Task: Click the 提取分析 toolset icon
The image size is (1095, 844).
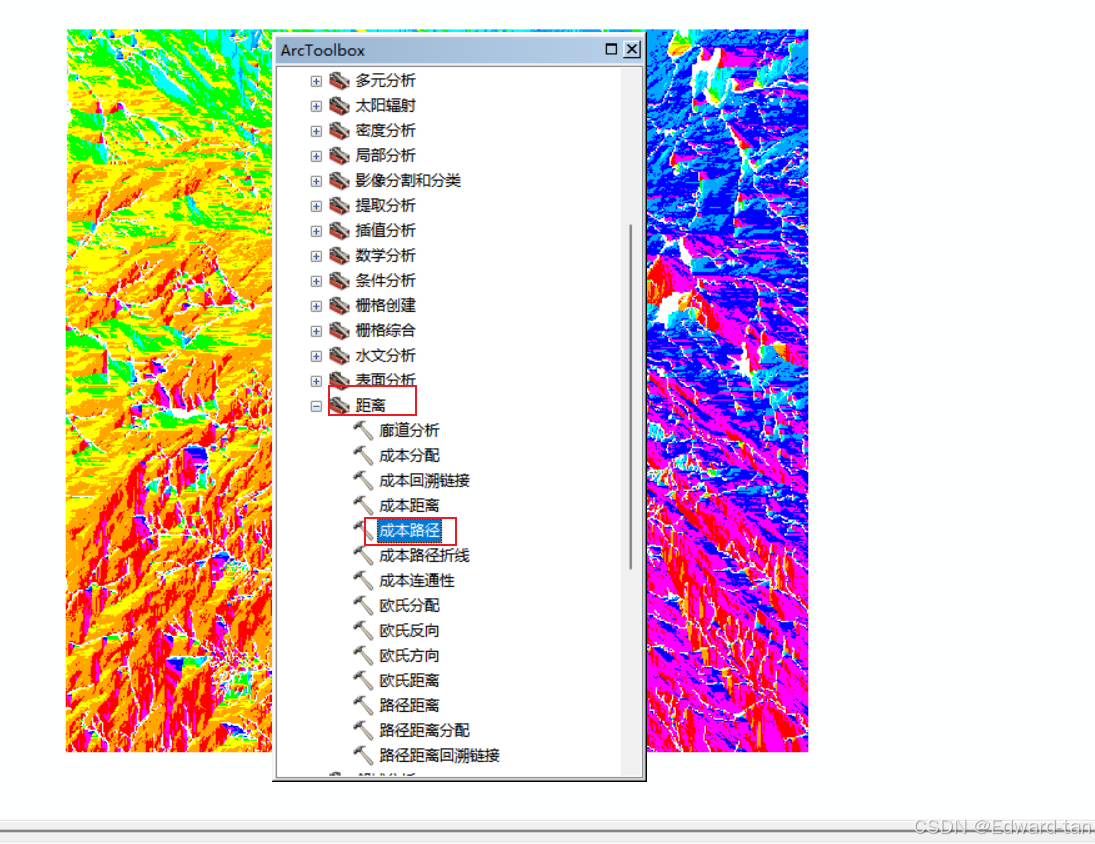Action: point(339,206)
